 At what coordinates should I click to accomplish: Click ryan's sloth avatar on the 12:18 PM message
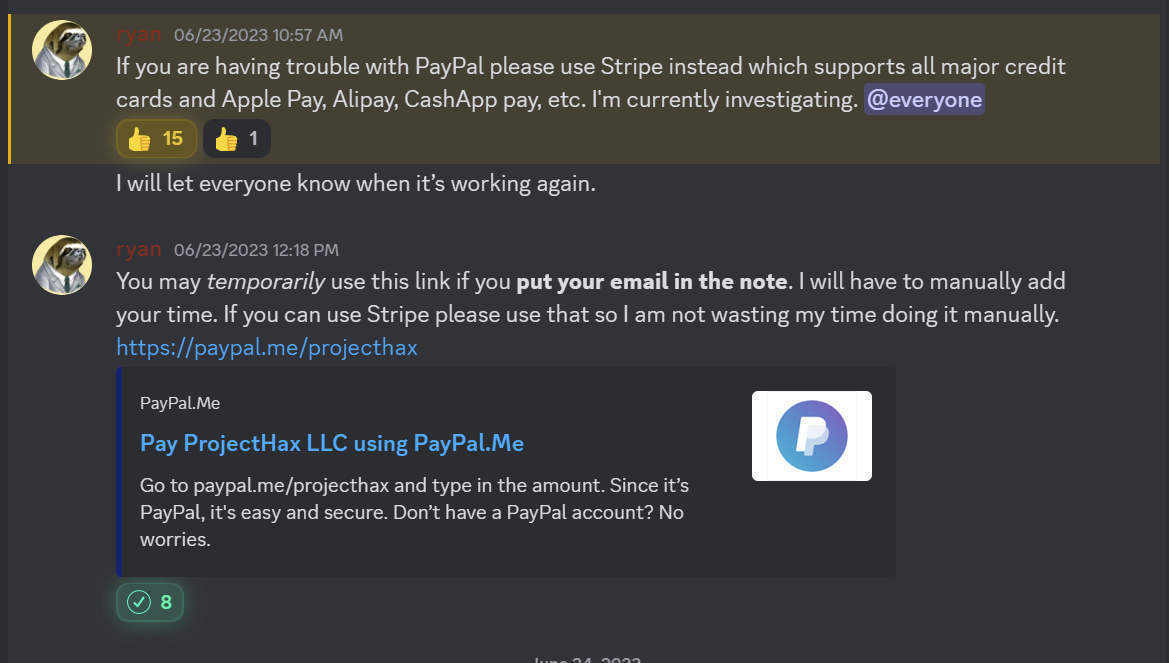(x=62, y=265)
